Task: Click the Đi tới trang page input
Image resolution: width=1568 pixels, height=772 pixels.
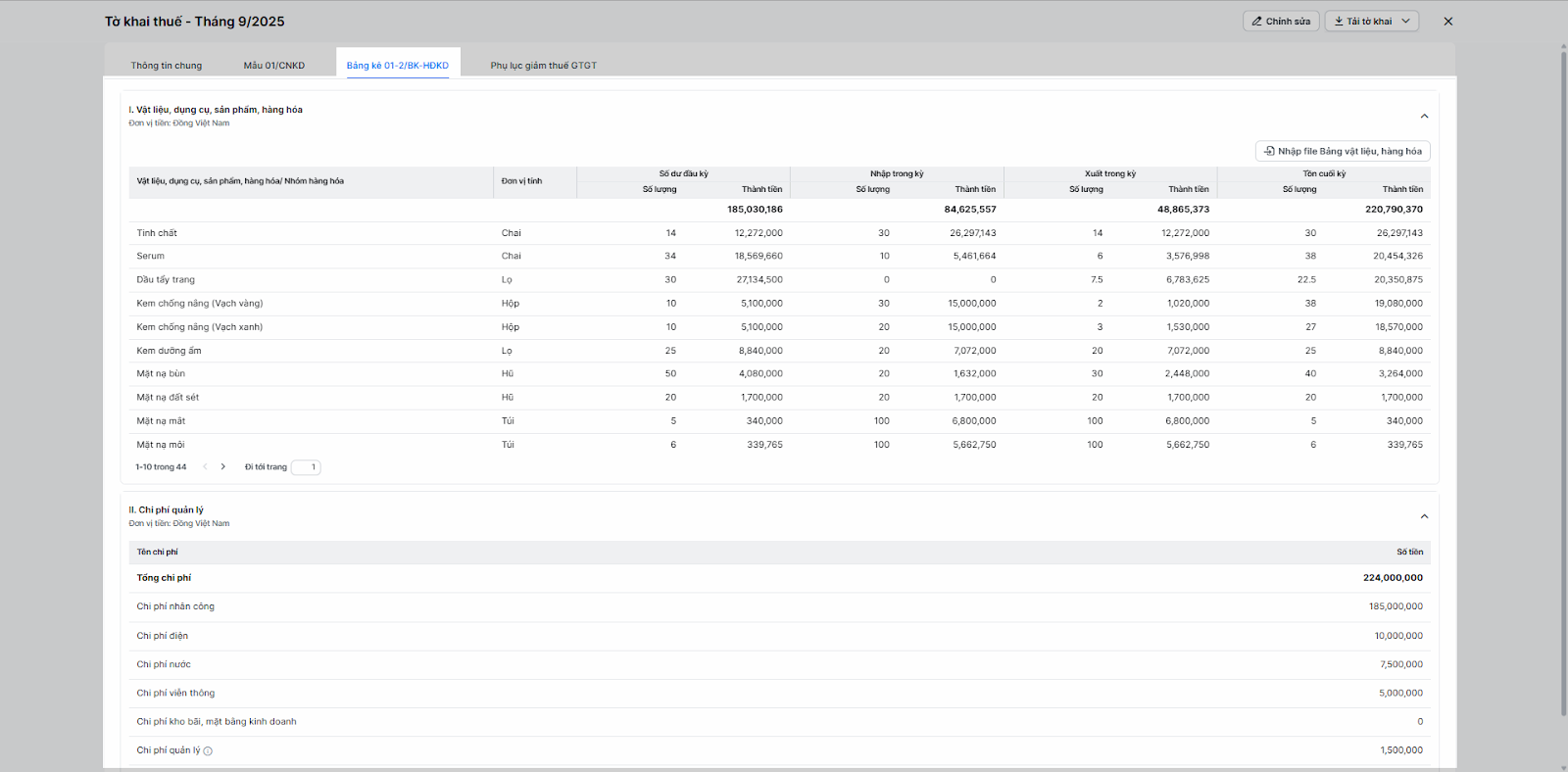Action: coord(306,467)
